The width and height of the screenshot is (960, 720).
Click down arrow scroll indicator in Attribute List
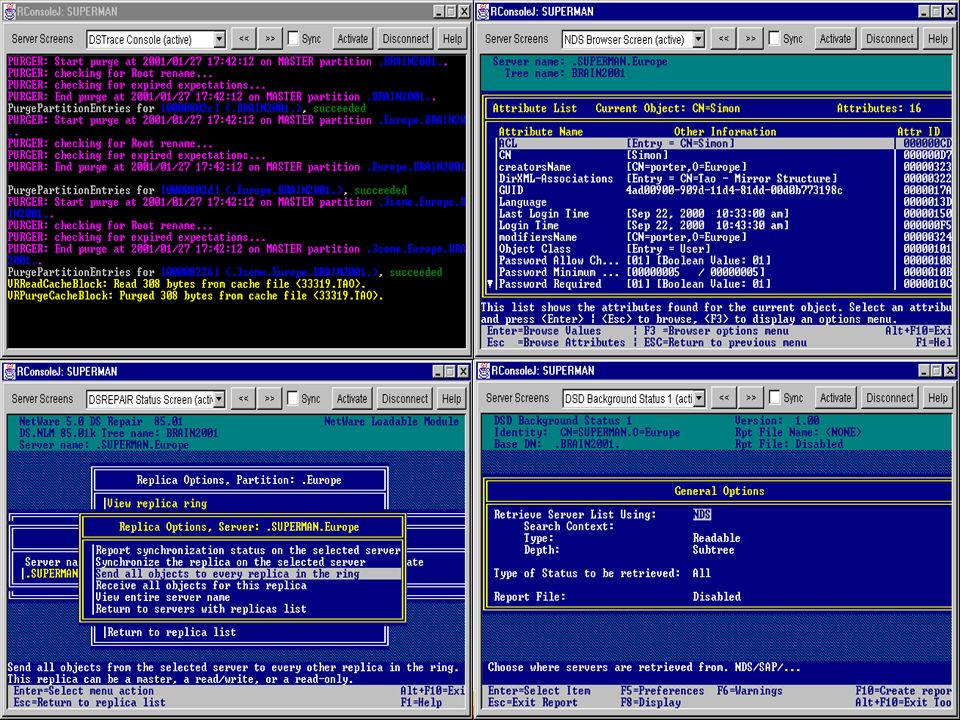point(490,283)
